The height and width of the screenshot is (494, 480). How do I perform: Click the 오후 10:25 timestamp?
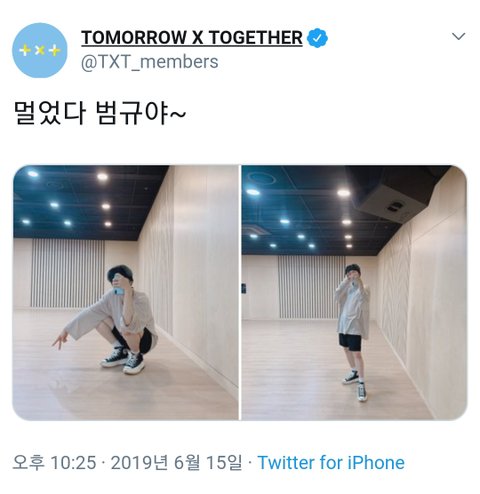pos(54,463)
